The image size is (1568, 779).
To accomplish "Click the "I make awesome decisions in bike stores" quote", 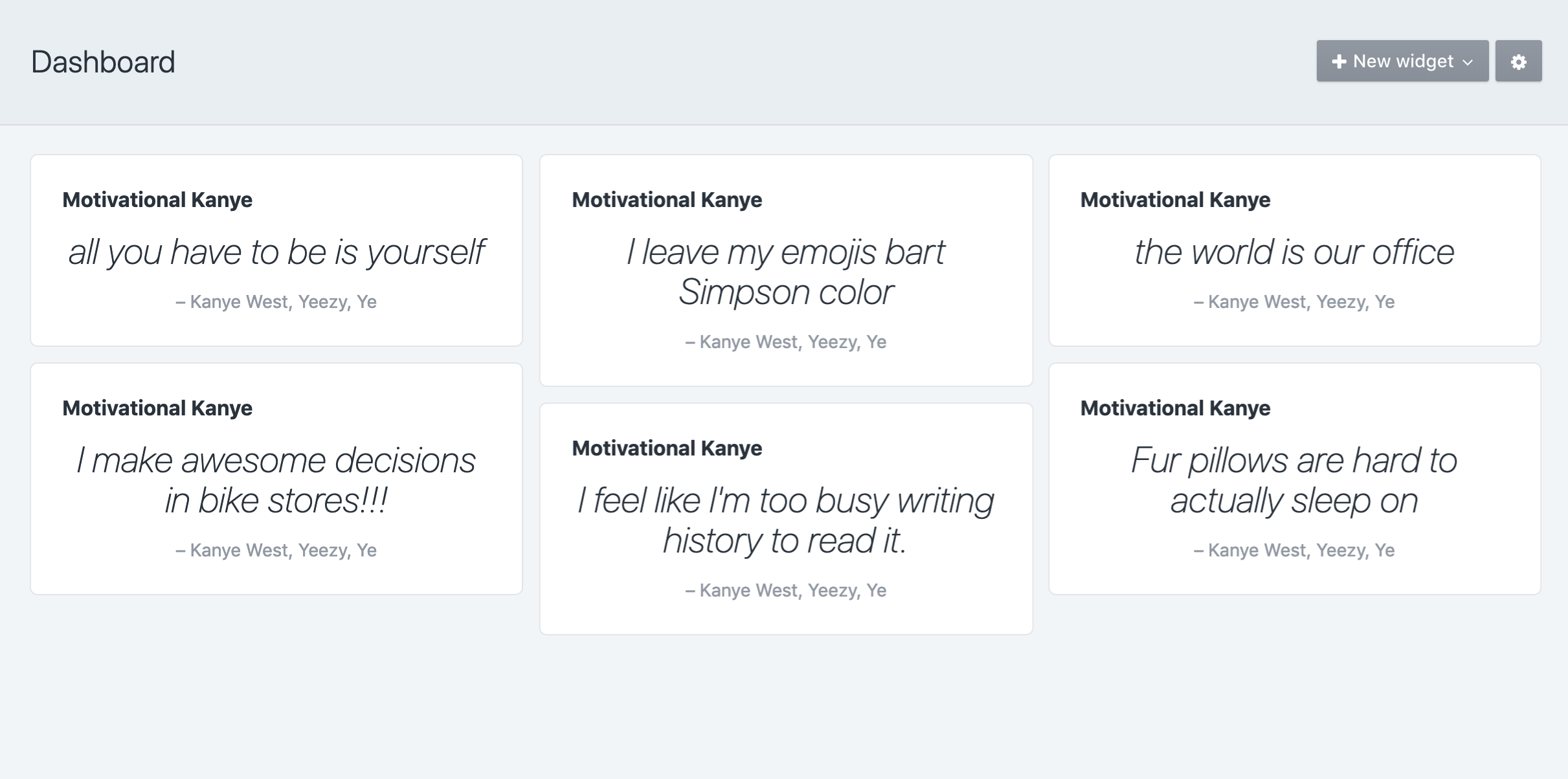I will 276,480.
